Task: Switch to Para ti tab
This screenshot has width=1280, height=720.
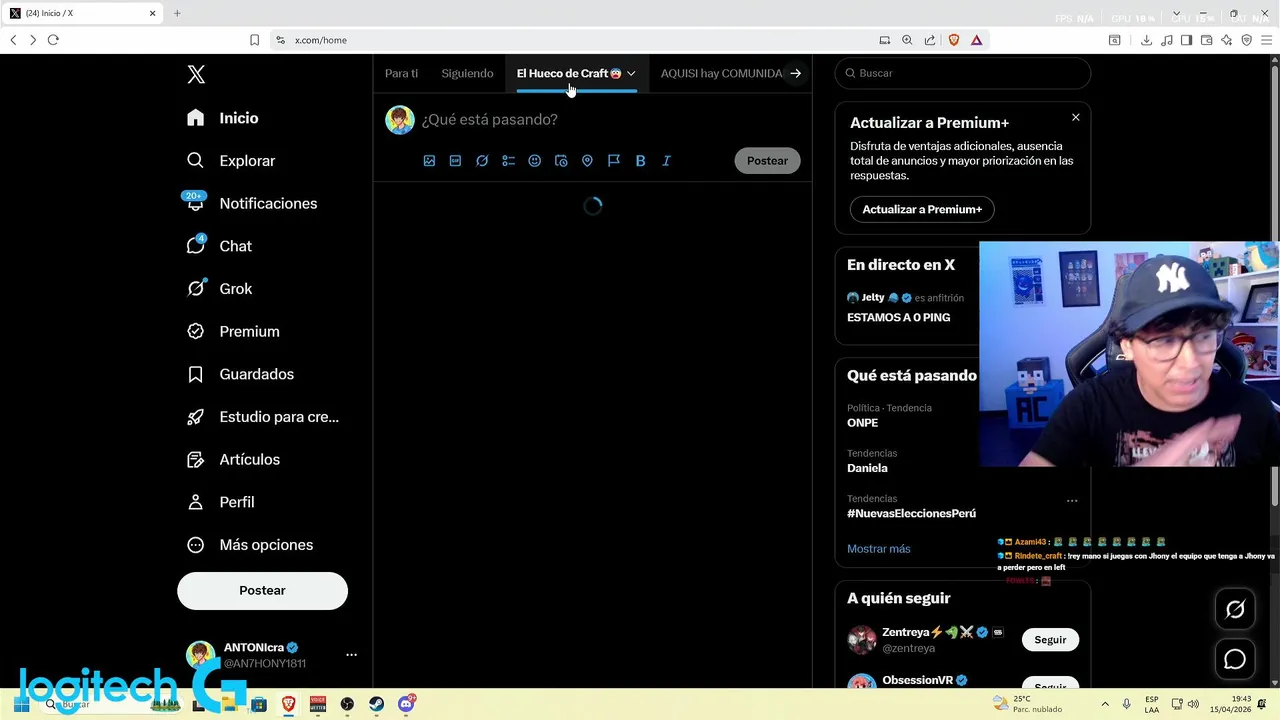Action: pyautogui.click(x=402, y=73)
